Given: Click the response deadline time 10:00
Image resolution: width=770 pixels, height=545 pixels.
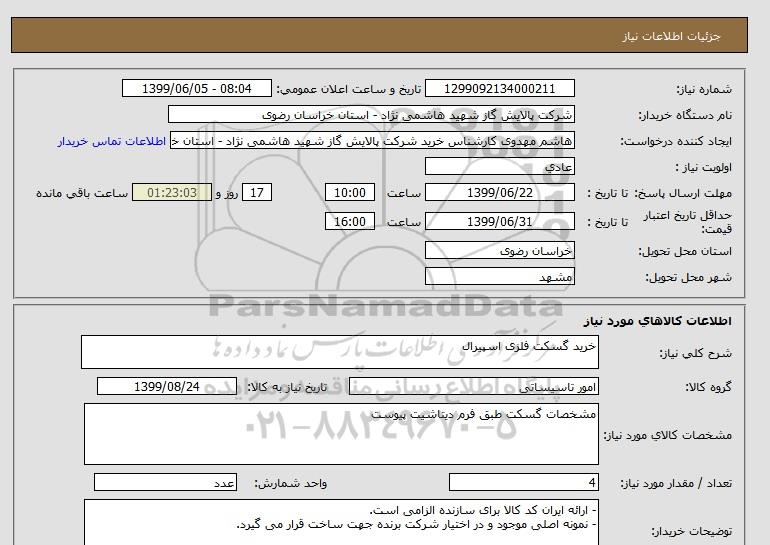Looking at the screenshot, I should pos(350,192).
